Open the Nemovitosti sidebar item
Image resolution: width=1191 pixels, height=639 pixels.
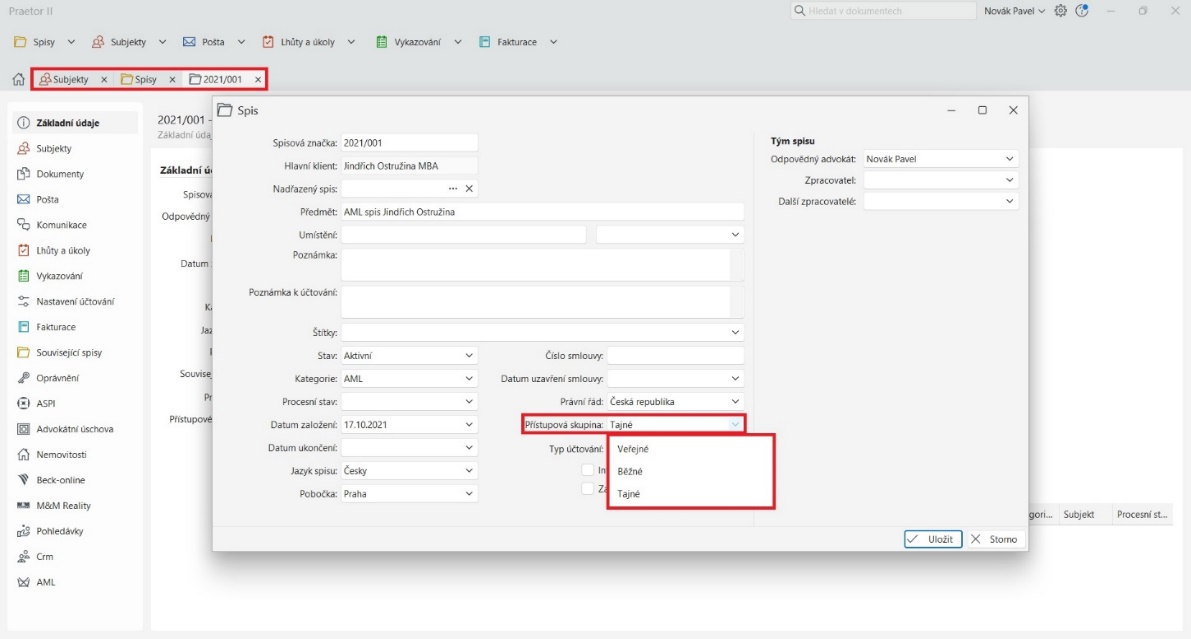tap(64, 454)
